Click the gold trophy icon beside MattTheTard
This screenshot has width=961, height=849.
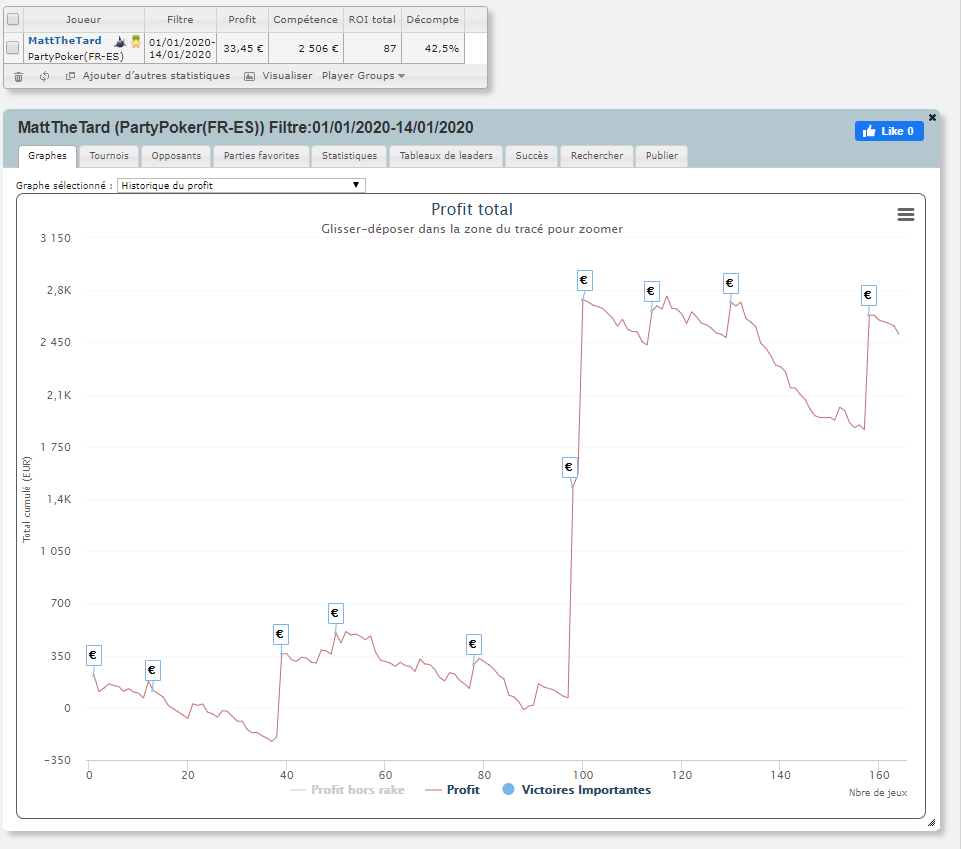pyautogui.click(x=136, y=41)
